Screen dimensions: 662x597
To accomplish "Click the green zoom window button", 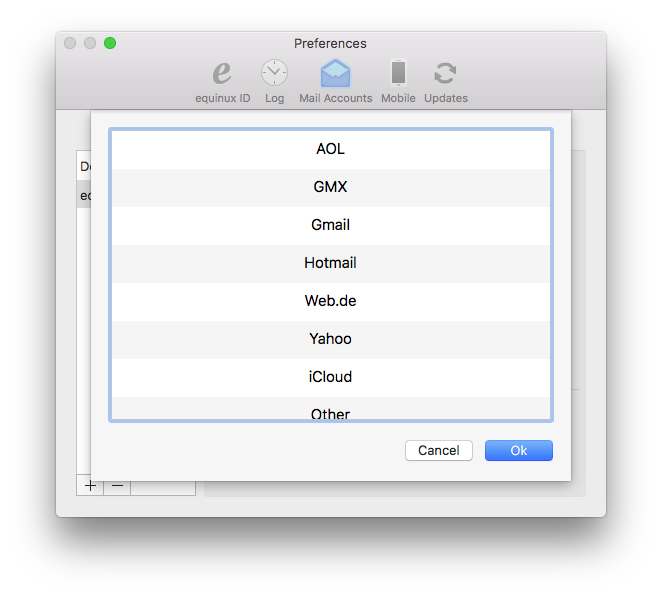I will pyautogui.click(x=110, y=43).
